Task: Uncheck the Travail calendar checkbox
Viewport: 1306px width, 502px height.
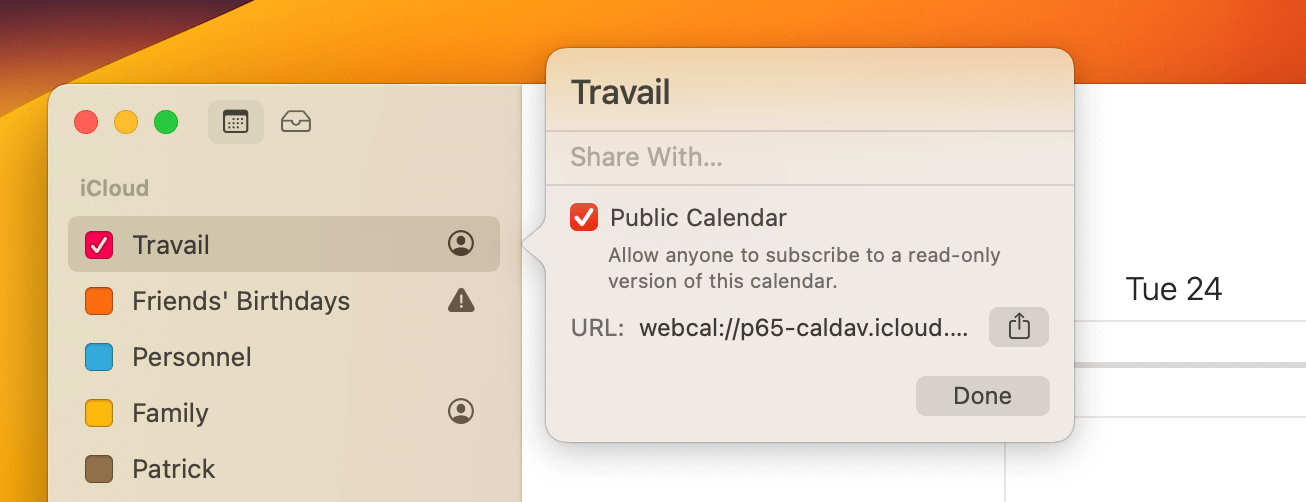Action: 99,245
